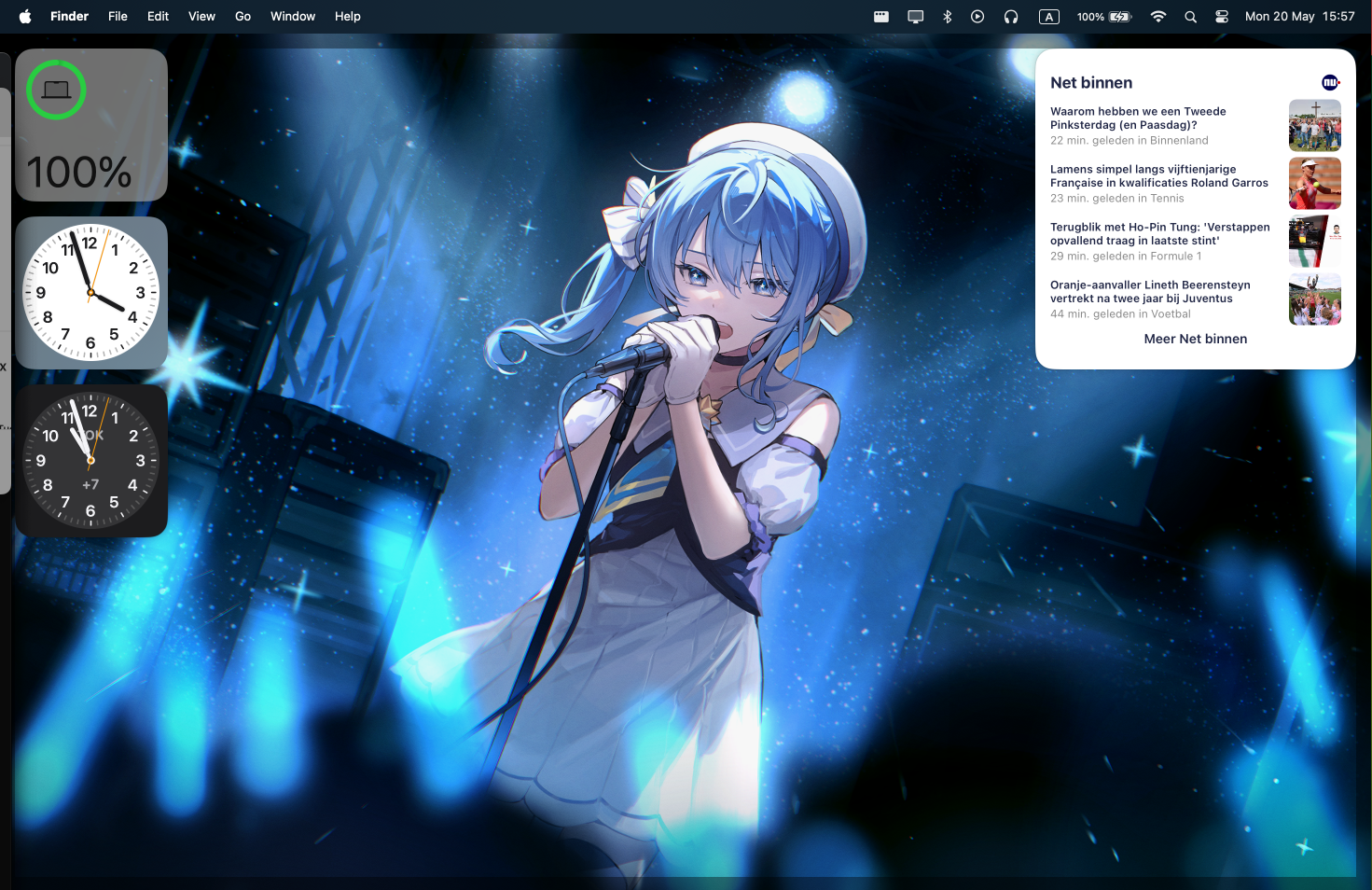Click '23 min. geleden in Tennis' text
The width and height of the screenshot is (1372, 890).
pyautogui.click(x=1117, y=199)
